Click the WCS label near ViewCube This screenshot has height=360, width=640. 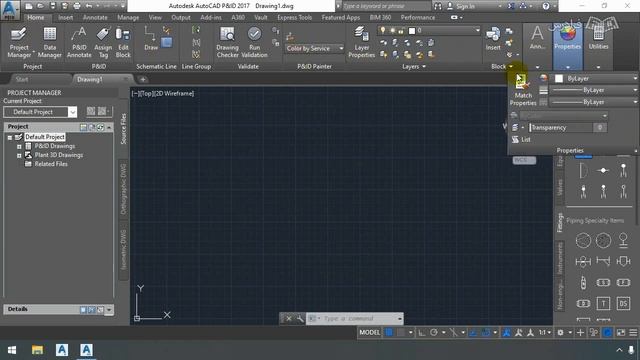pyautogui.click(x=524, y=160)
